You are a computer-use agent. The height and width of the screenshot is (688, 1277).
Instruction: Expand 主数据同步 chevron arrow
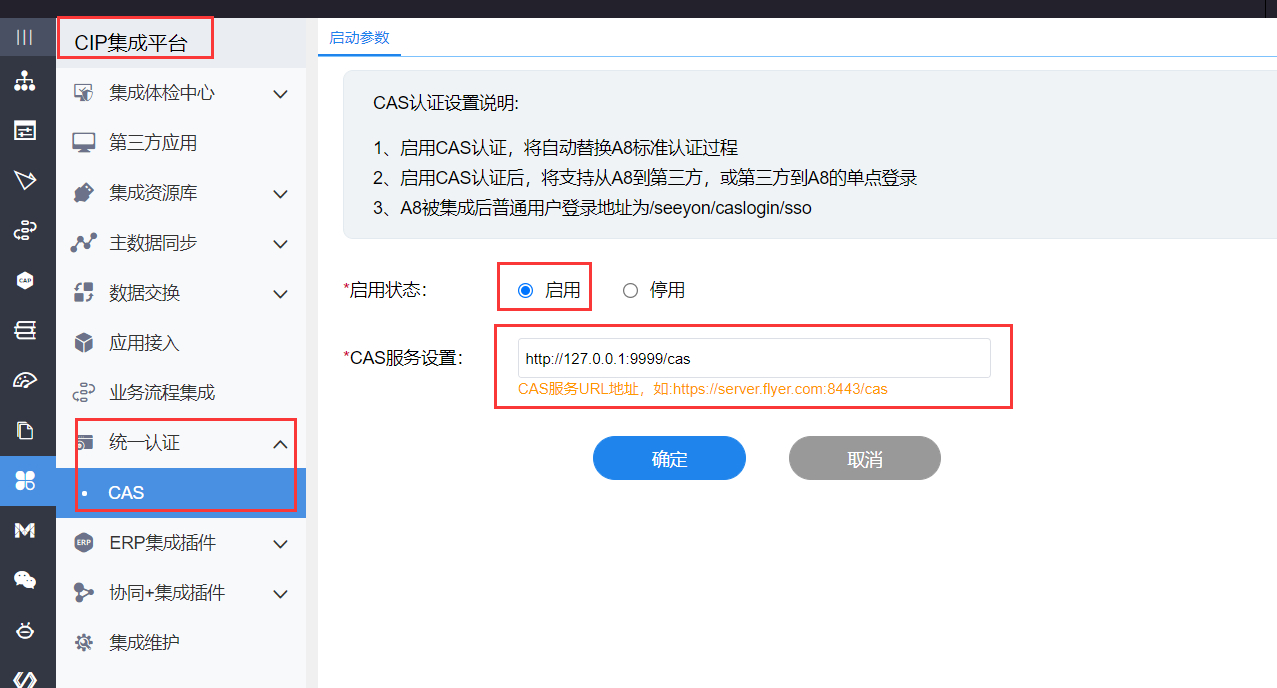click(x=280, y=244)
